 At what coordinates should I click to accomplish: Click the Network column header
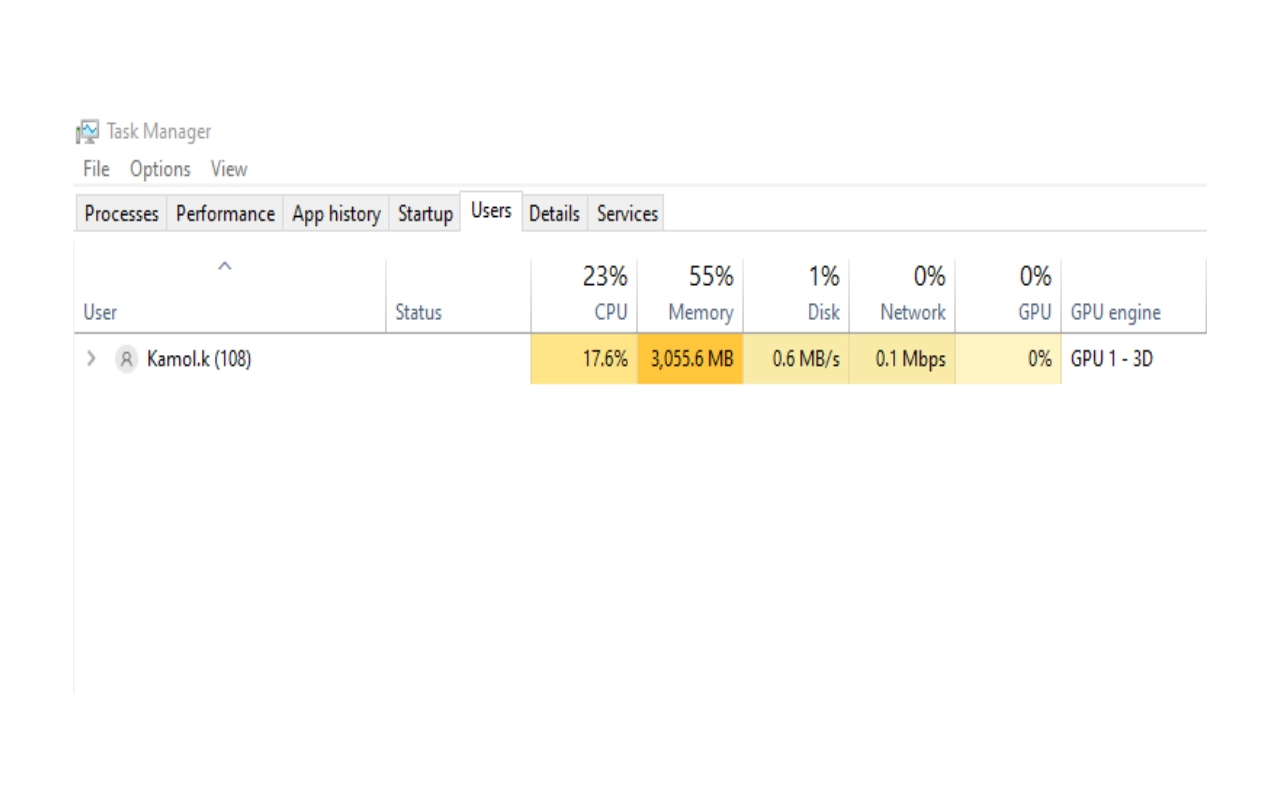point(902,294)
